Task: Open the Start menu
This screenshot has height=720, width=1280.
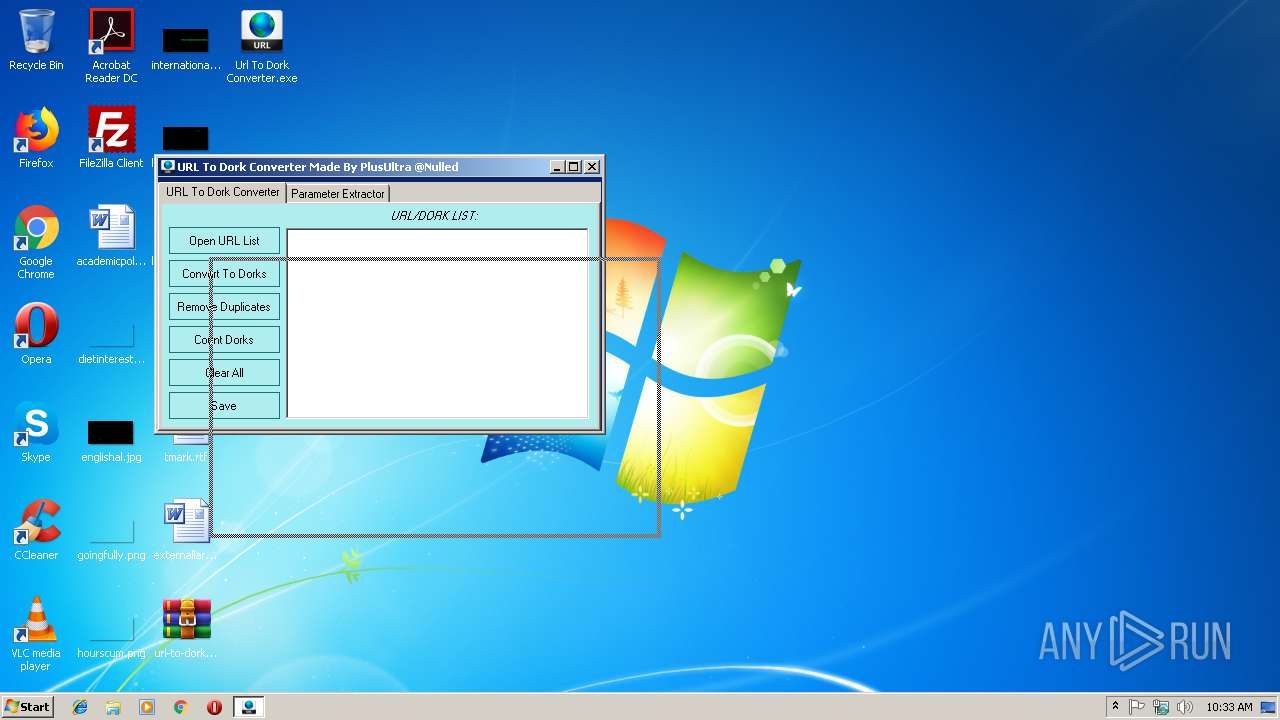Action: click(x=27, y=707)
